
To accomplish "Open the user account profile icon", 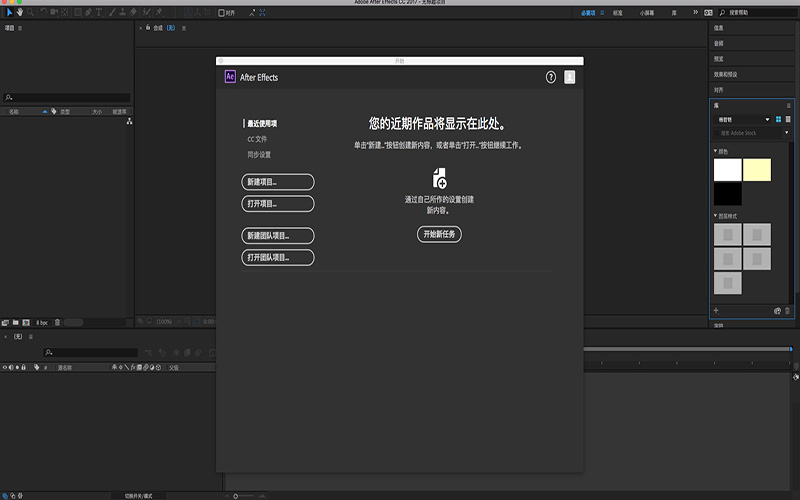I will 569,77.
